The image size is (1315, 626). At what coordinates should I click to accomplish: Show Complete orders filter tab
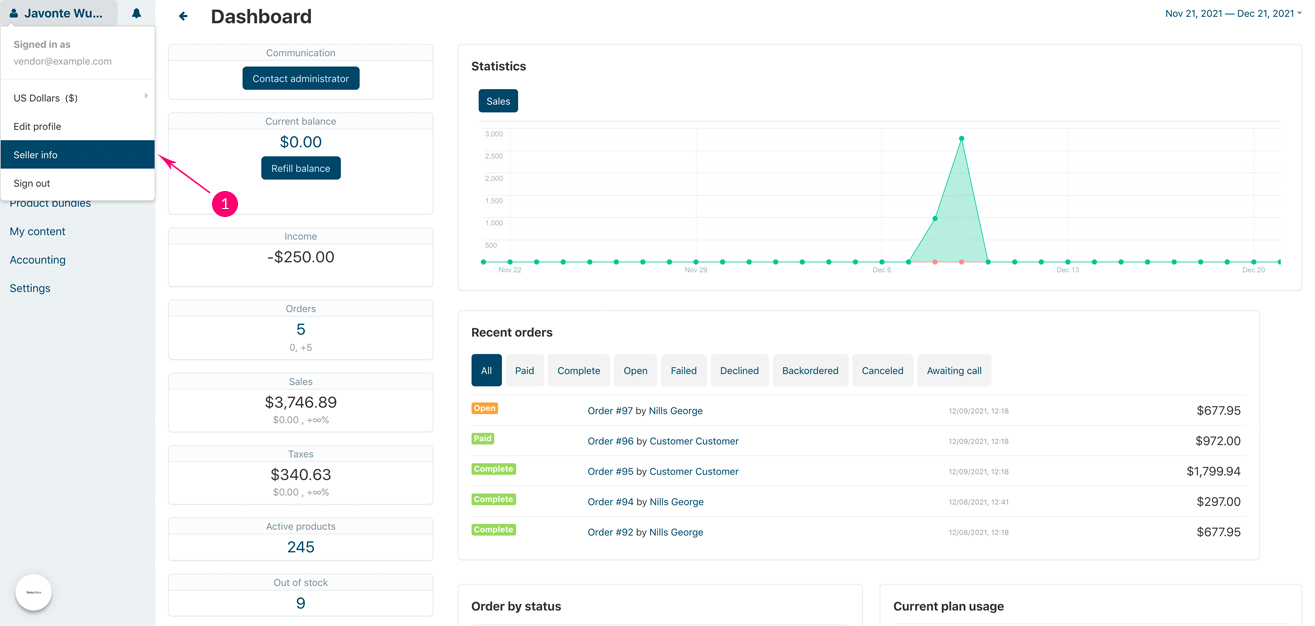coord(578,370)
